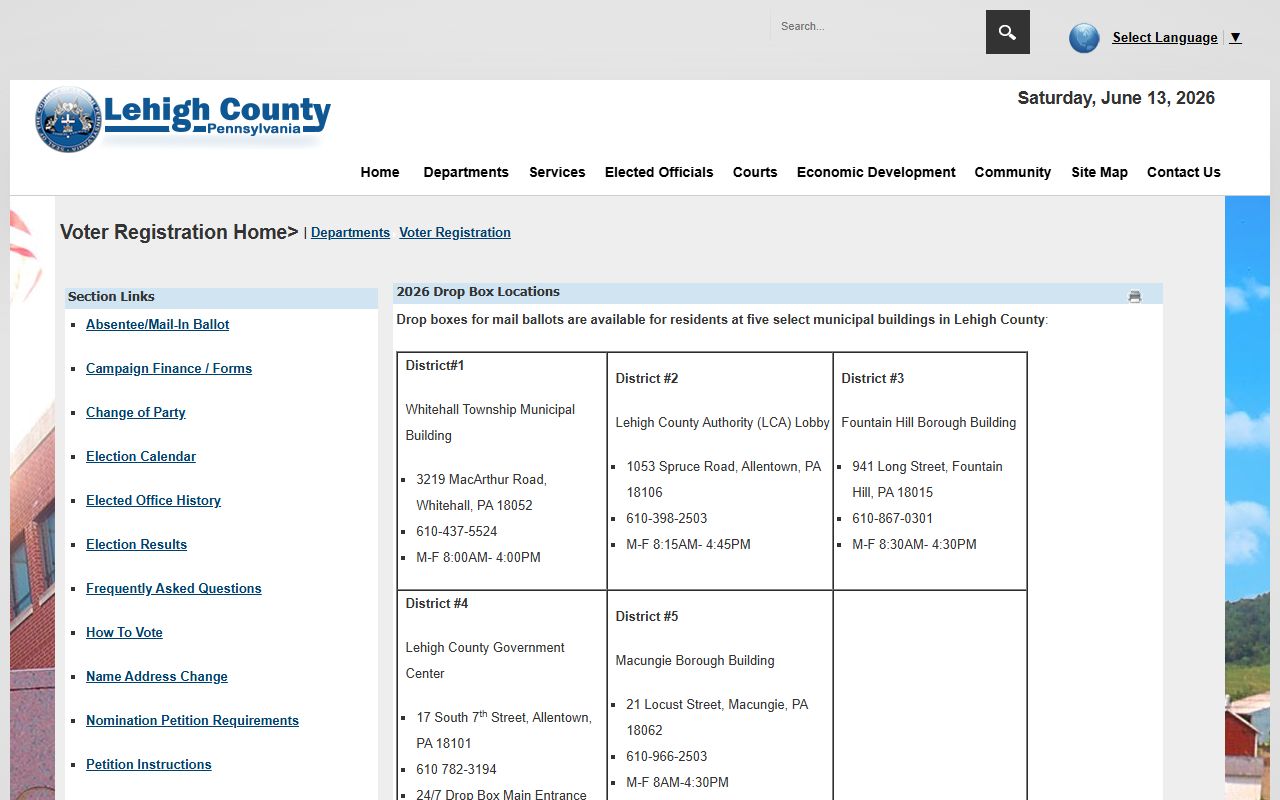Open the Select Language dropdown arrow
This screenshot has width=1280, height=800.
click(1236, 37)
